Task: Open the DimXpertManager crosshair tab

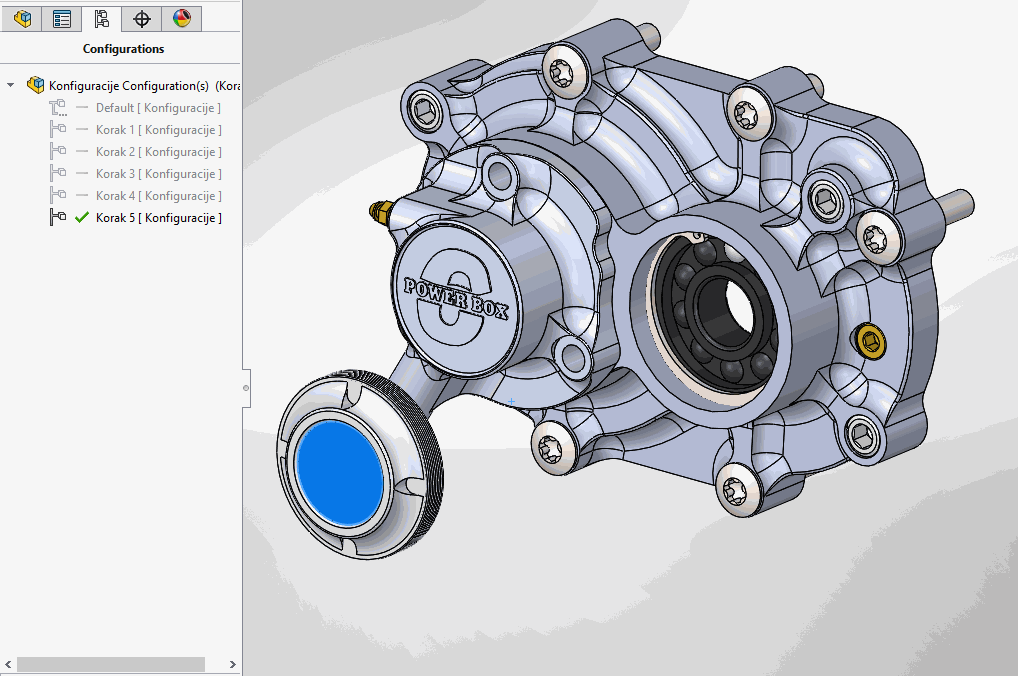Action: click(142, 18)
